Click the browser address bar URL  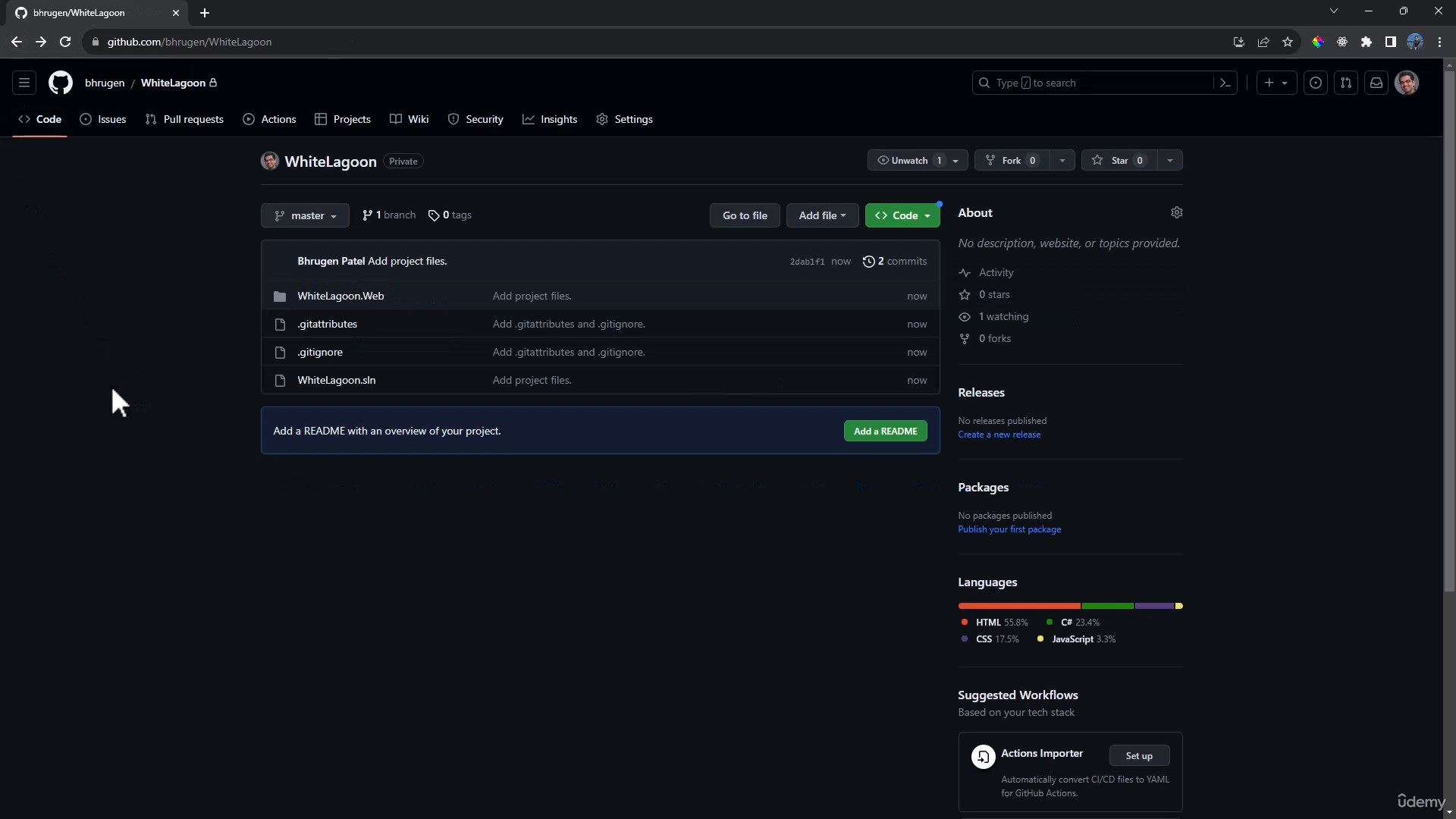coord(190,42)
